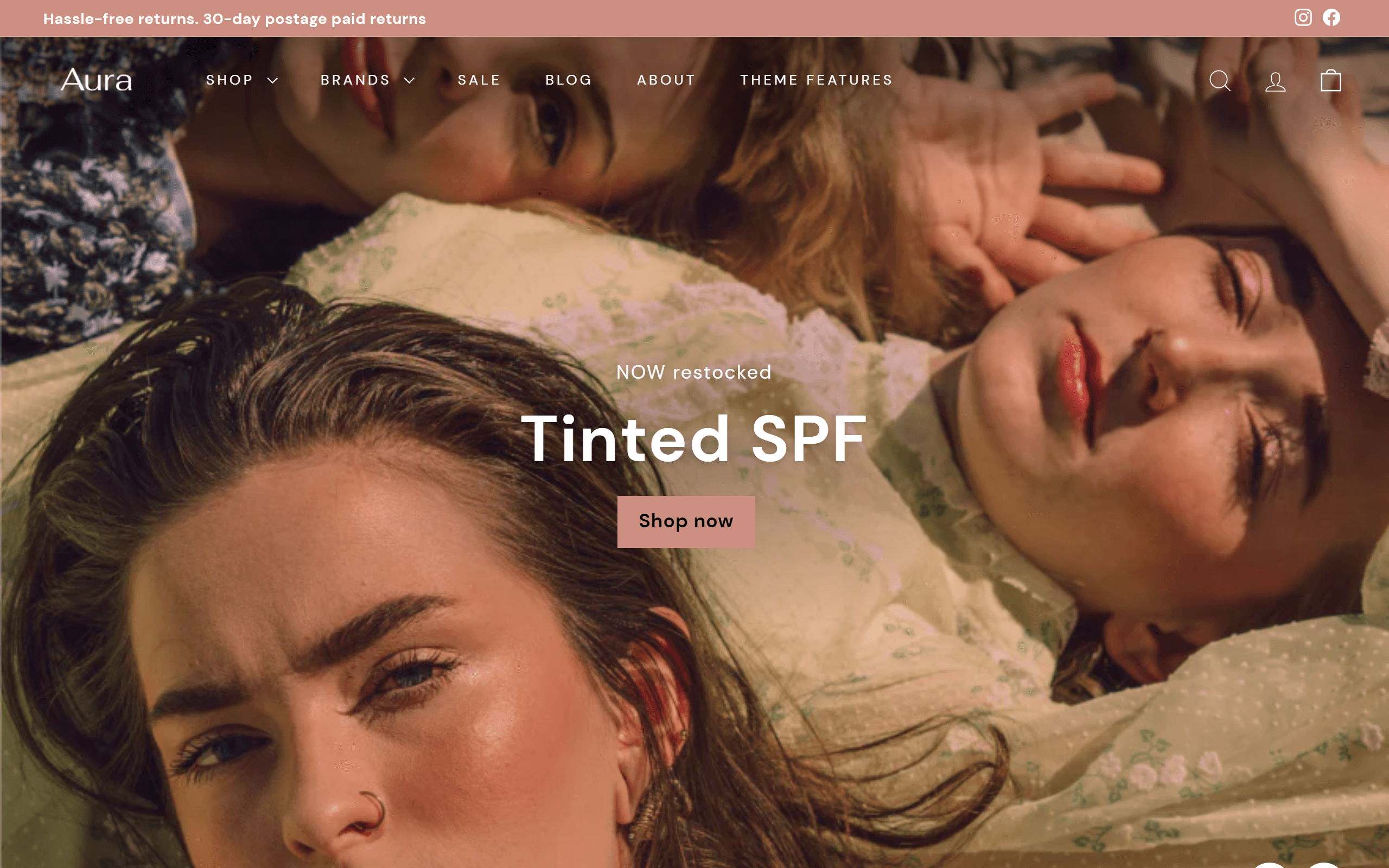Open the account login icon
Image resolution: width=1389 pixels, height=868 pixels.
[1276, 81]
